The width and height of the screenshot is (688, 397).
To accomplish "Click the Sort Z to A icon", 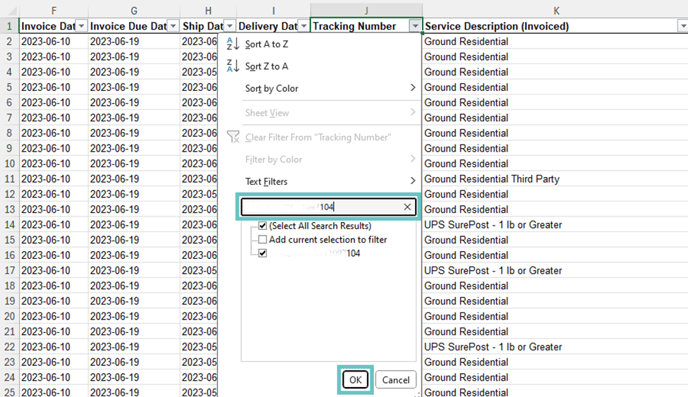I will [x=233, y=66].
